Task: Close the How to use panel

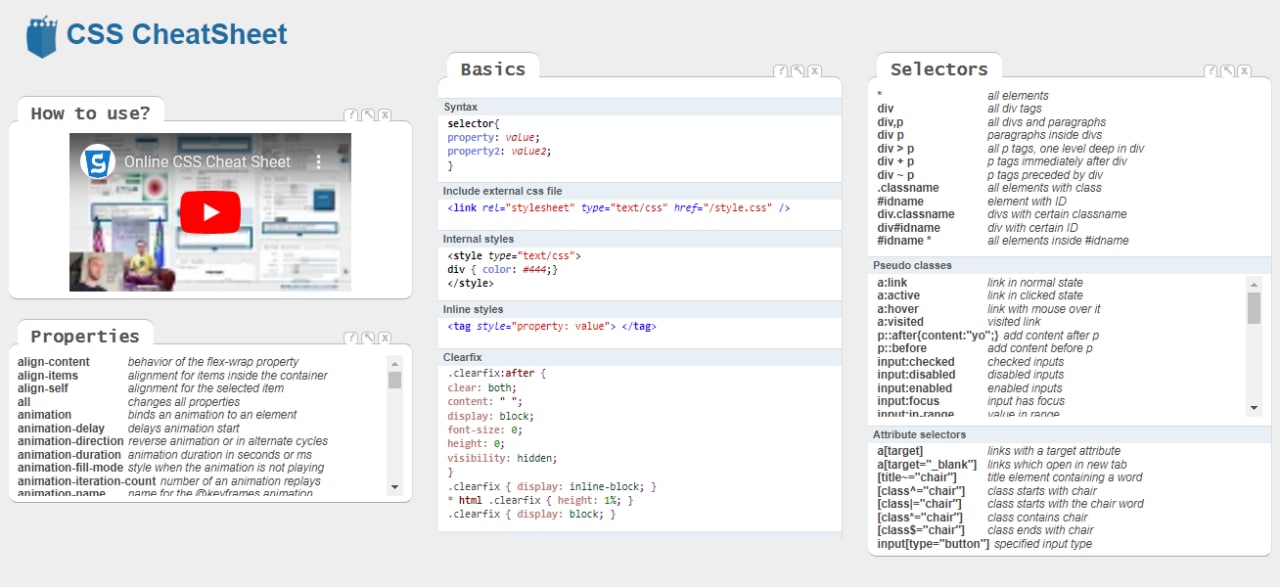Action: point(385,116)
